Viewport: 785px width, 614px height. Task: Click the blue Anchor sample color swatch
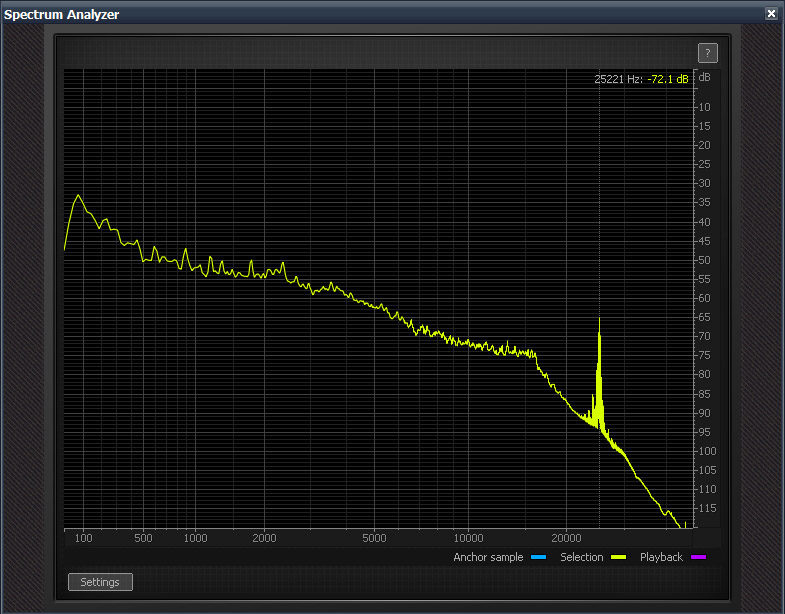[x=539, y=558]
